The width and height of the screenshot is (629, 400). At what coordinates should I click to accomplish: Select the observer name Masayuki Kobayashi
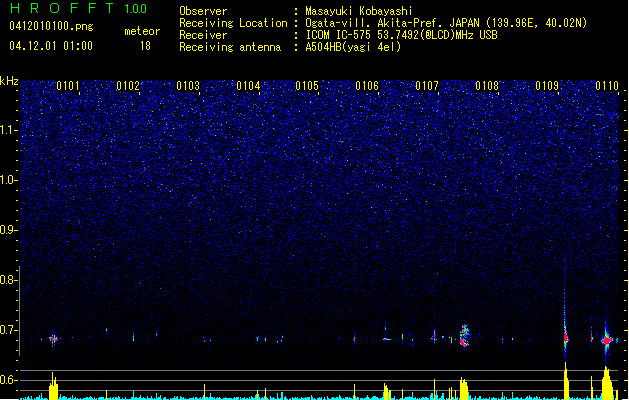click(x=359, y=11)
